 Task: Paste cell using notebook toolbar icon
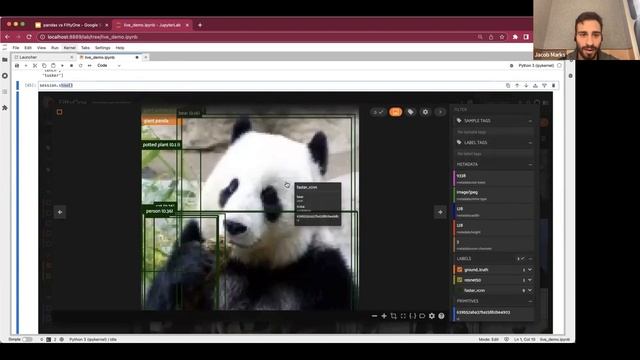tap(53, 65)
